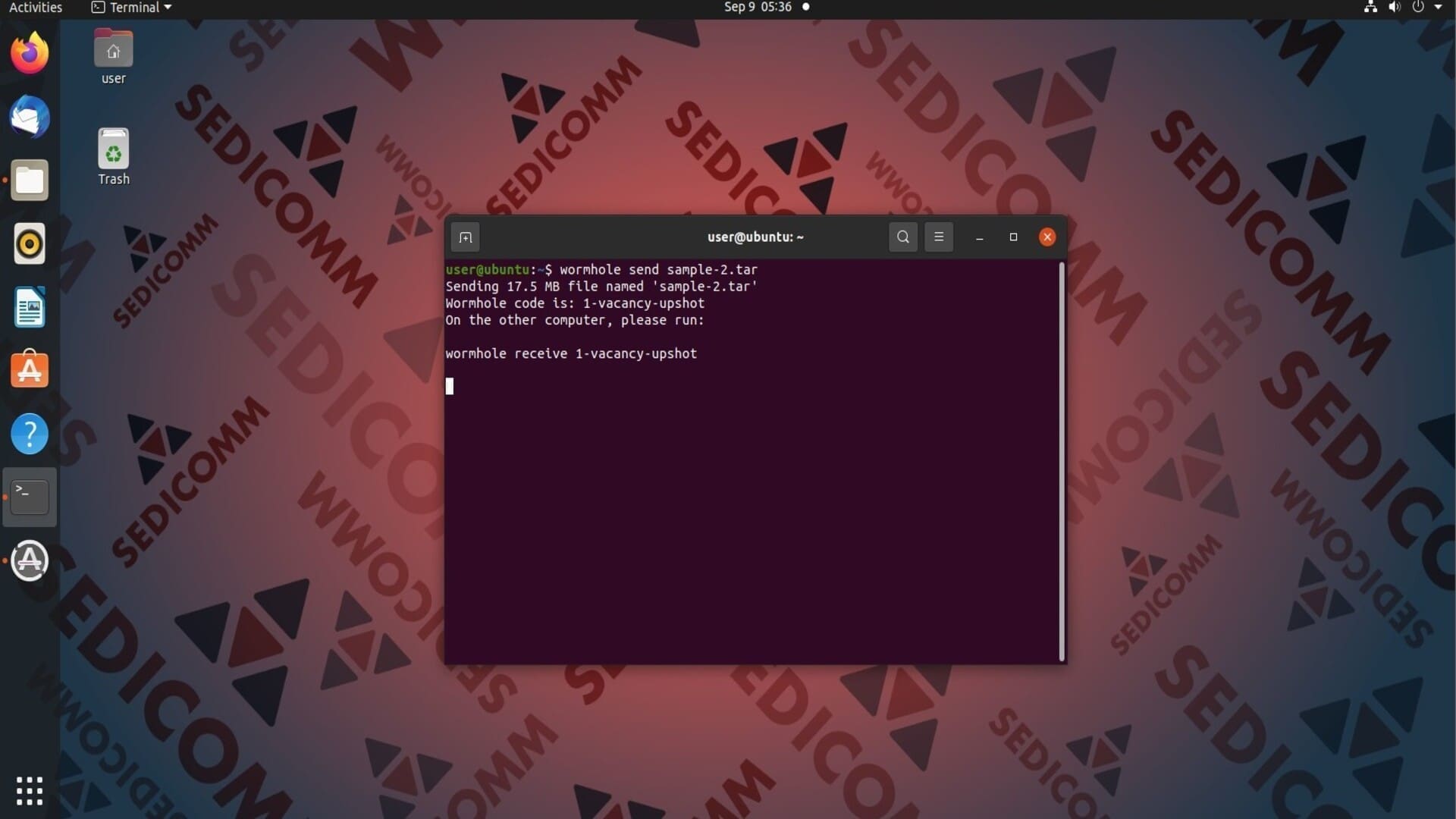The width and height of the screenshot is (1456, 819).
Task: Select the Terminal icon in dock
Action: coord(30,497)
